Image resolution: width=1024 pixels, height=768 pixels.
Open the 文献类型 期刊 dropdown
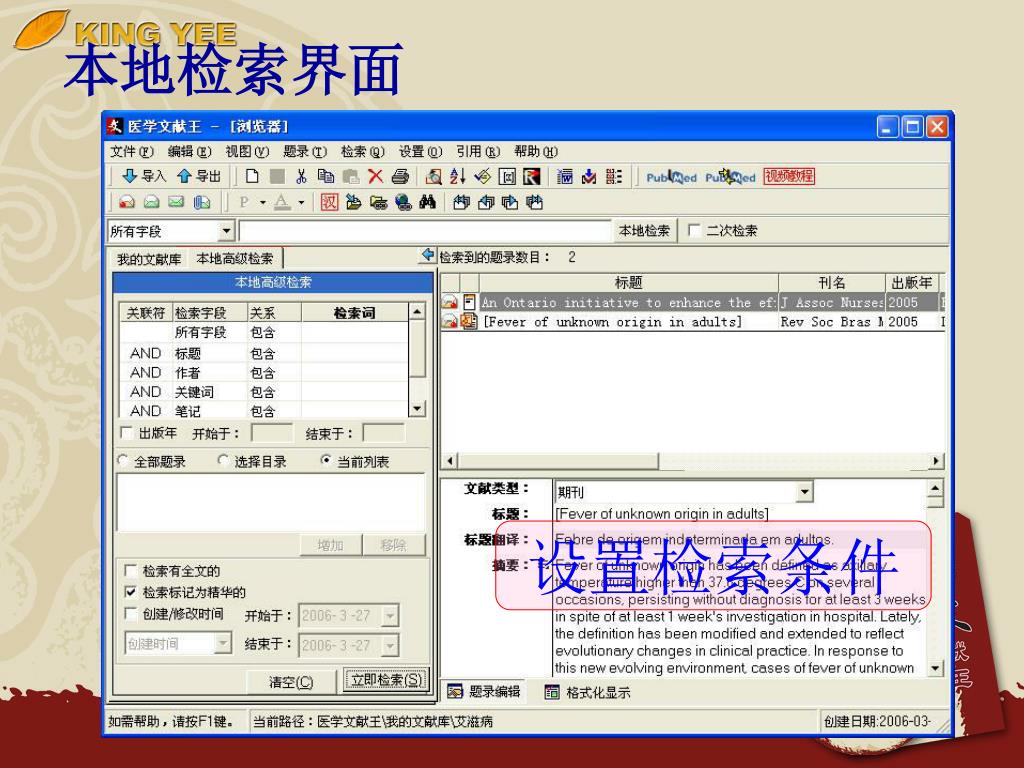pyautogui.click(x=805, y=492)
